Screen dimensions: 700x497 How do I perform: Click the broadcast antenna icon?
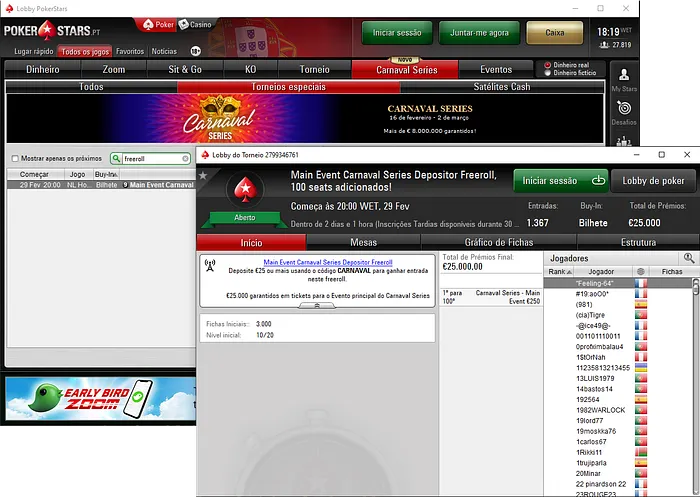210,265
